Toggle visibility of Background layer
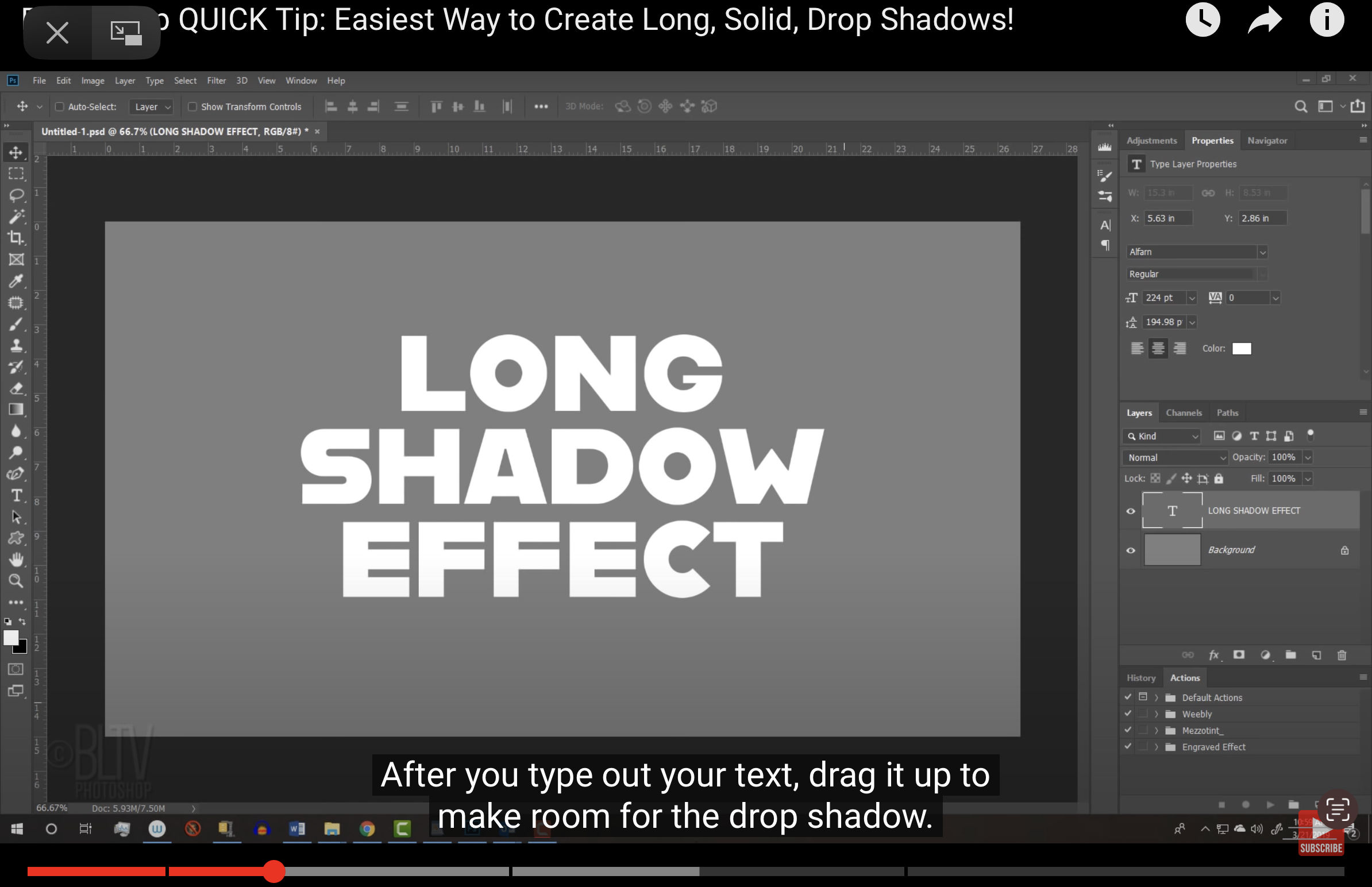 click(x=1131, y=549)
